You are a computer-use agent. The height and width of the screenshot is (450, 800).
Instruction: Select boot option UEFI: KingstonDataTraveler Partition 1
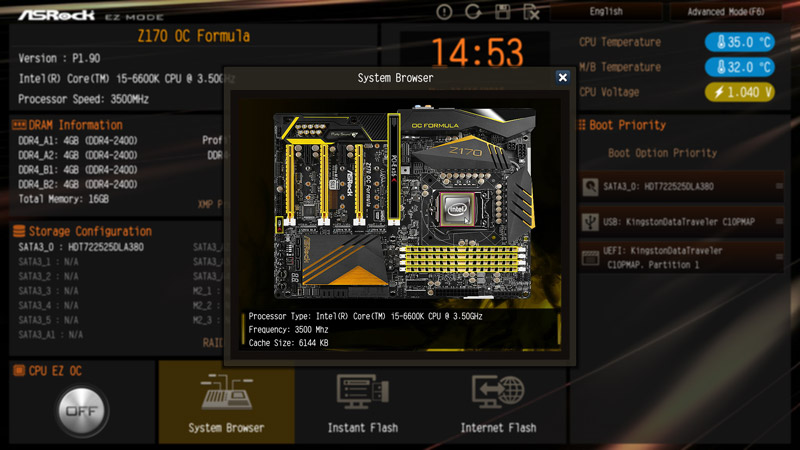(x=682, y=257)
